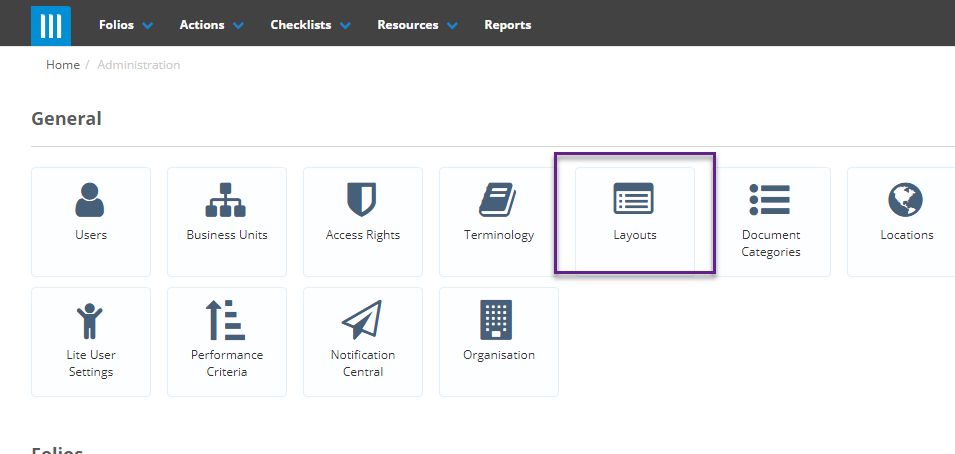955x454 pixels.
Task: Expand the Checklists dropdown chevron
Action: click(x=345, y=26)
